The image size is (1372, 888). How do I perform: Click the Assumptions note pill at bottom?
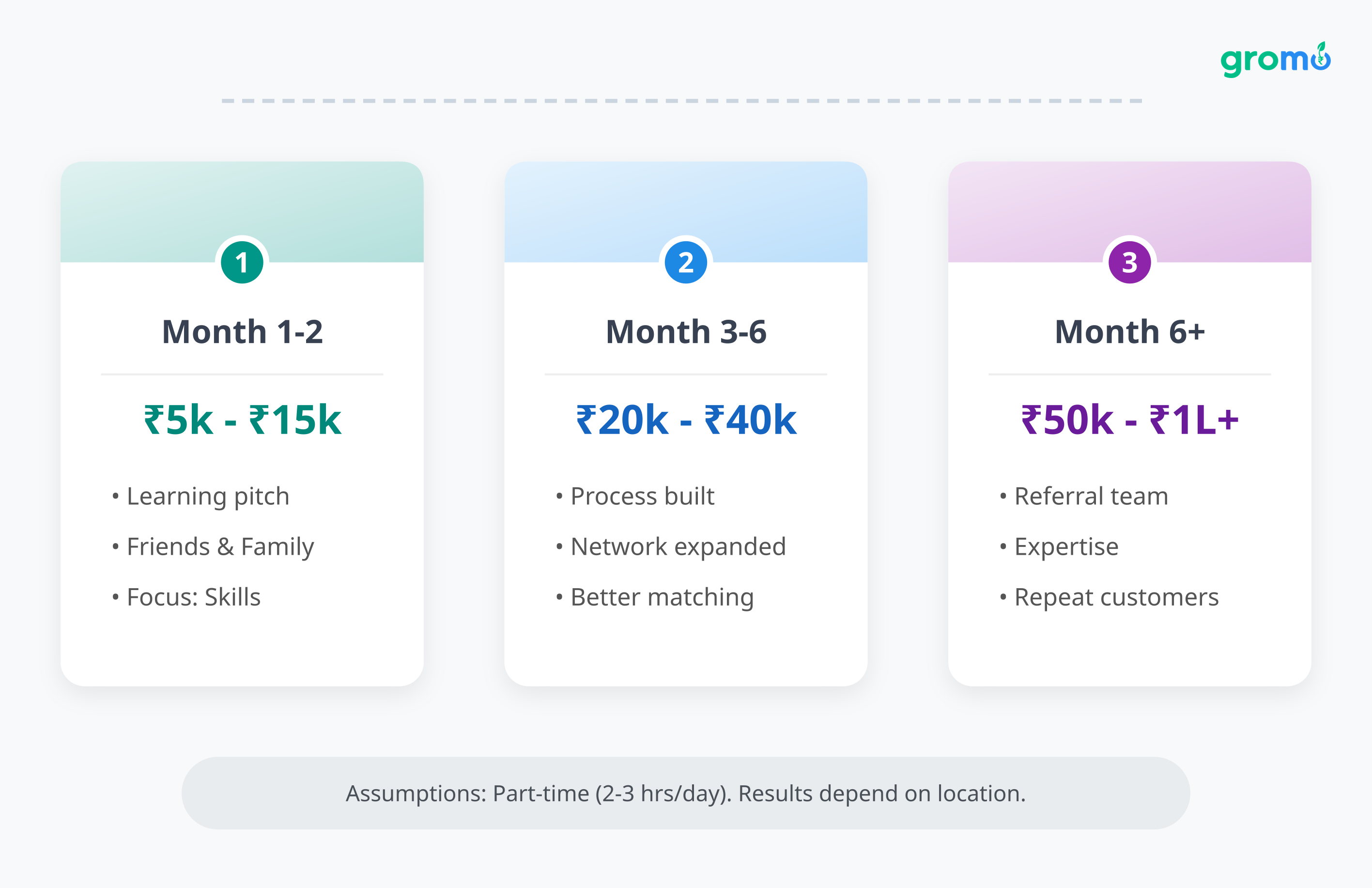[685, 794]
